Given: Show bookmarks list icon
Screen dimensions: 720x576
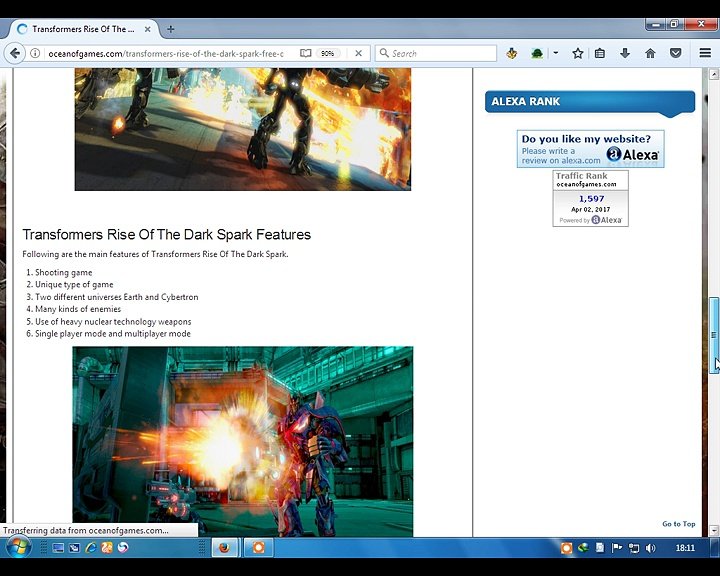Looking at the screenshot, I should 600,53.
